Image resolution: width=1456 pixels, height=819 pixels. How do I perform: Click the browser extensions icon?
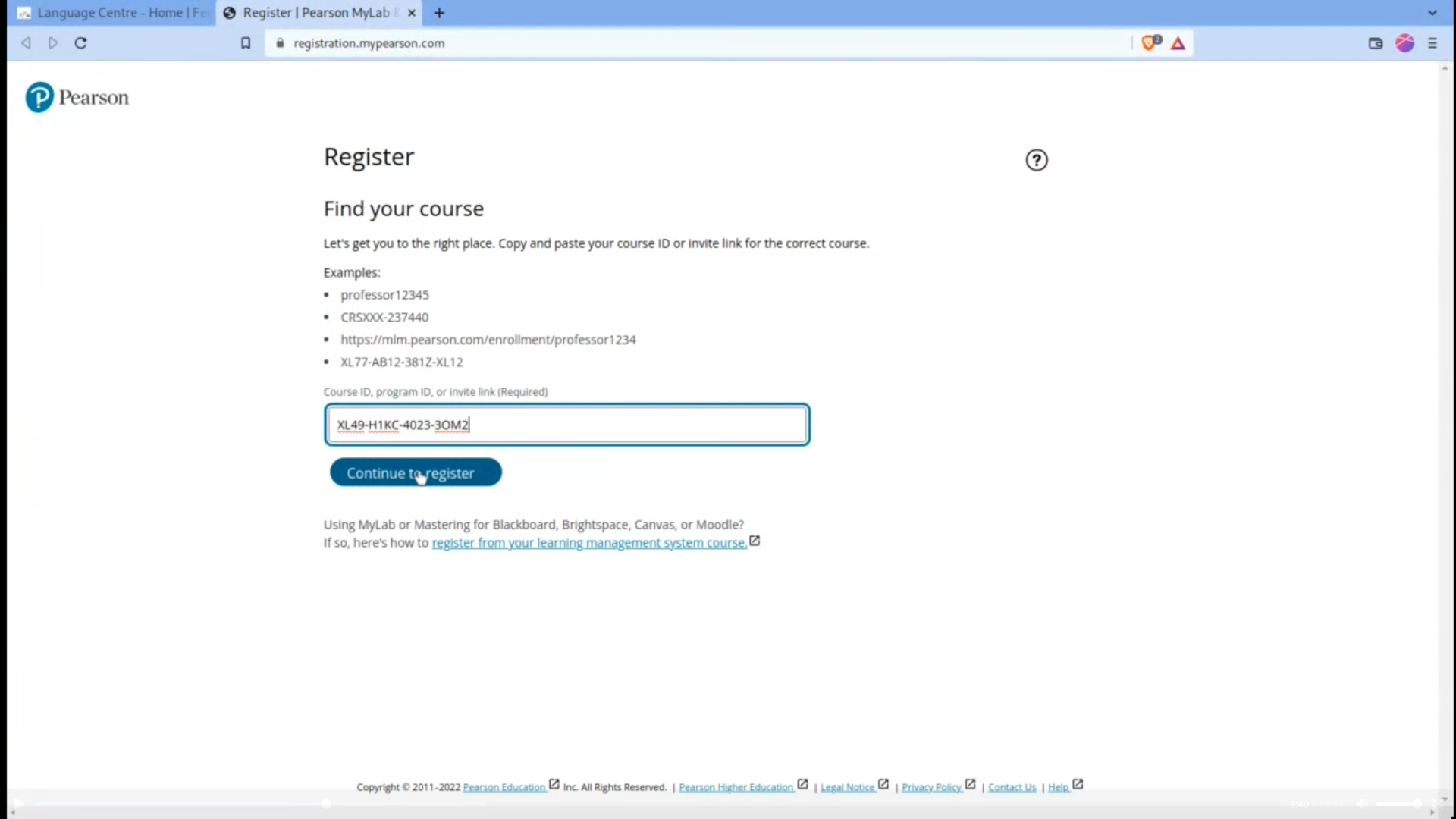click(x=1405, y=42)
